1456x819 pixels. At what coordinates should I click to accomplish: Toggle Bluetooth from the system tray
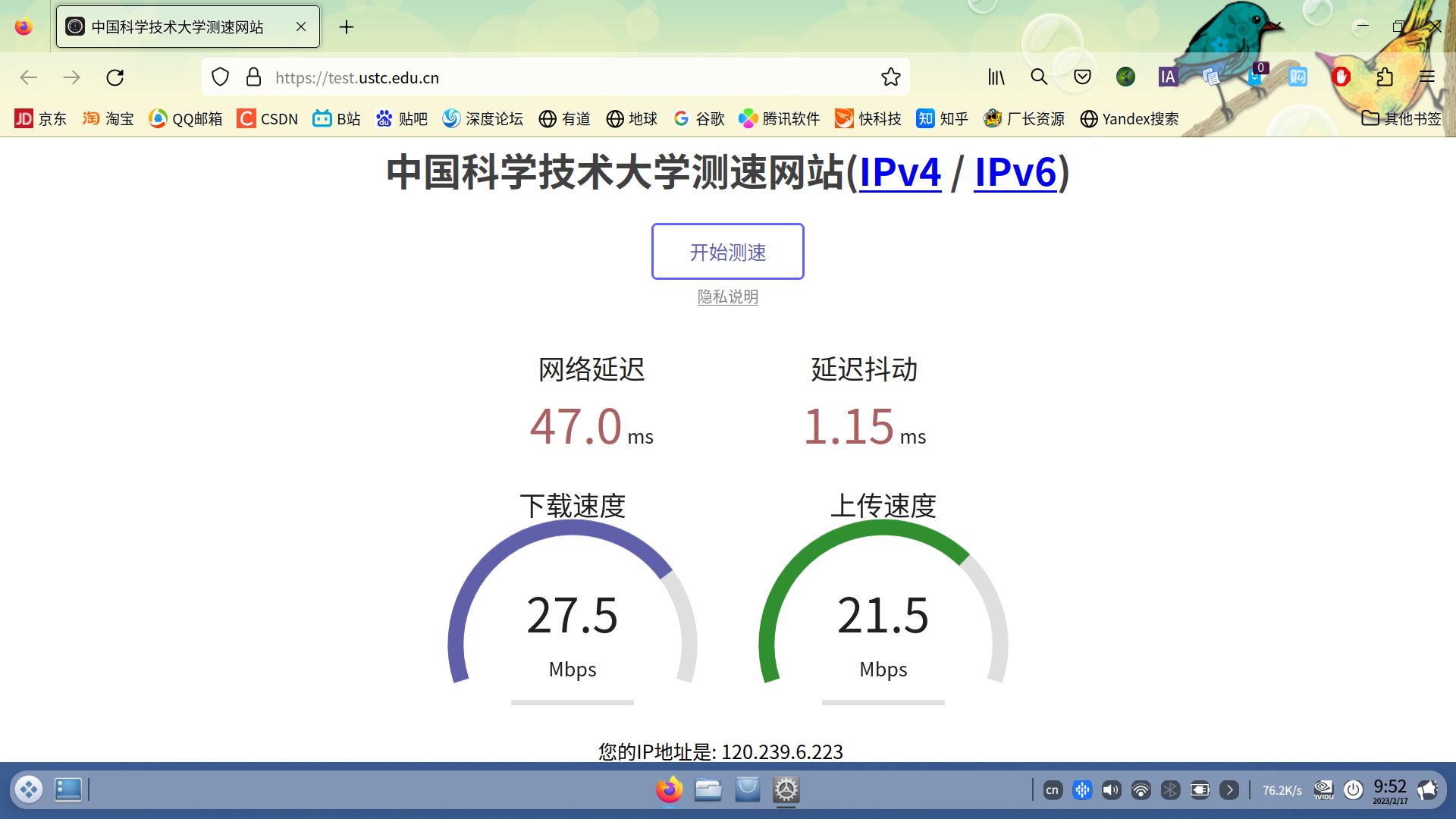tap(1170, 789)
